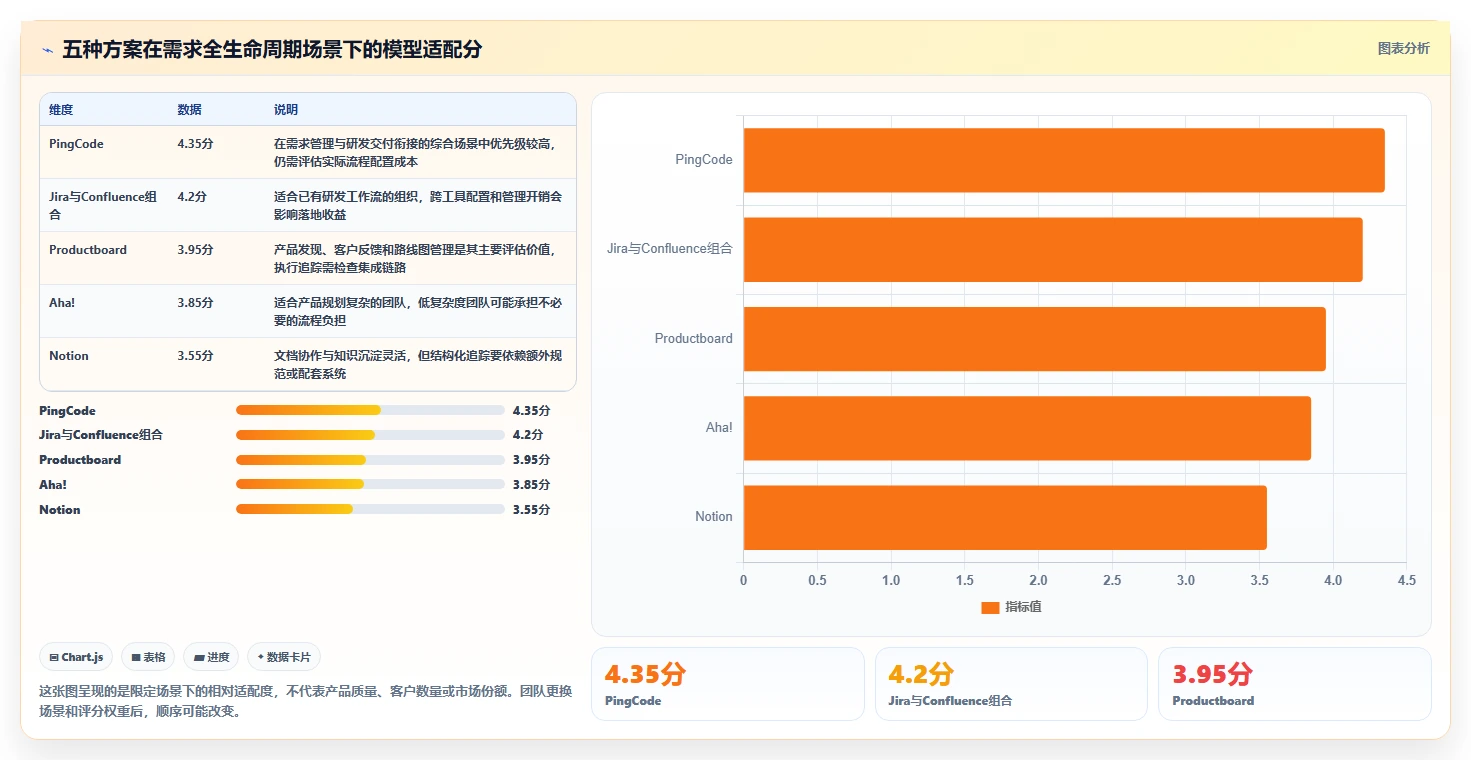Click the Jira与Confluence组合 progress bar
This screenshot has width=1471, height=760.
370,435
